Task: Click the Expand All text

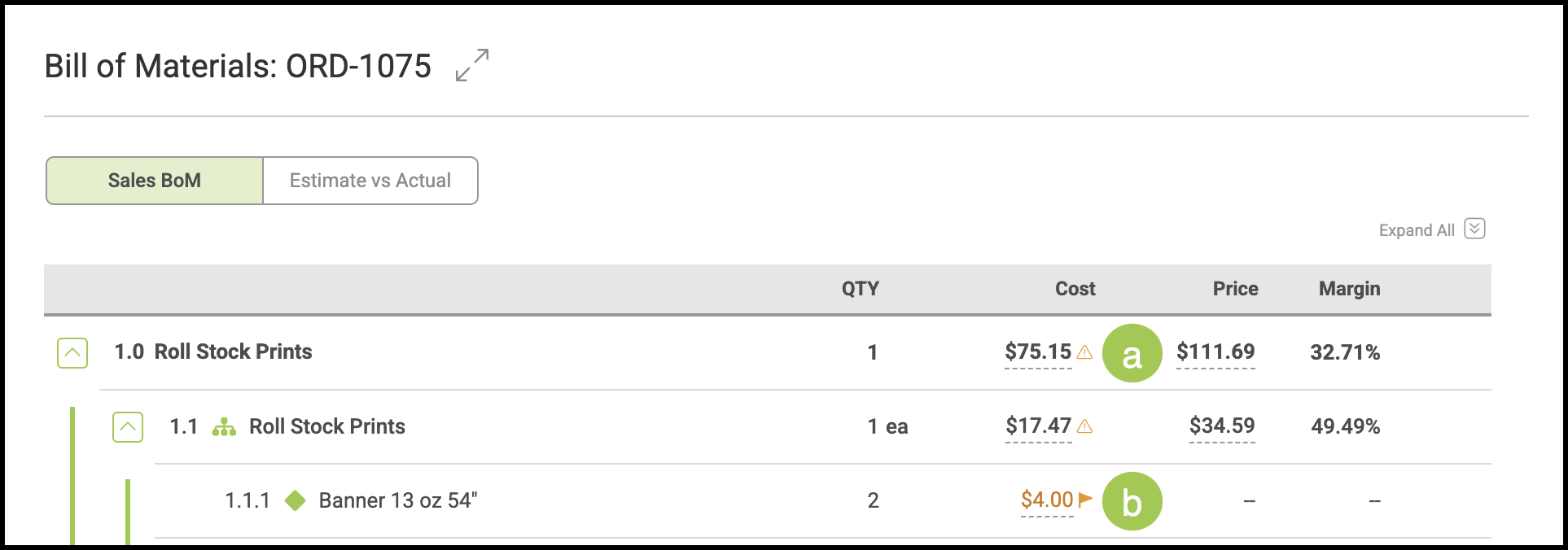Action: (1416, 230)
